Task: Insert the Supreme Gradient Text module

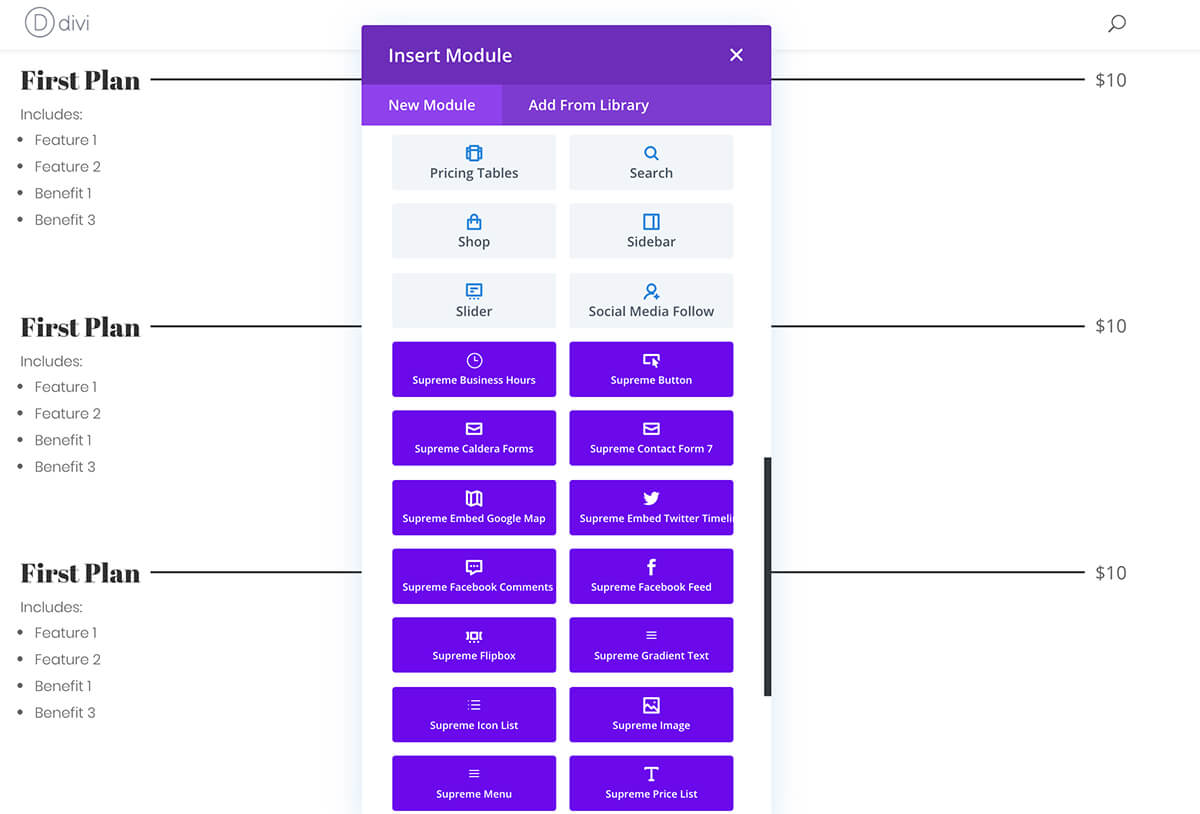Action: 651,645
